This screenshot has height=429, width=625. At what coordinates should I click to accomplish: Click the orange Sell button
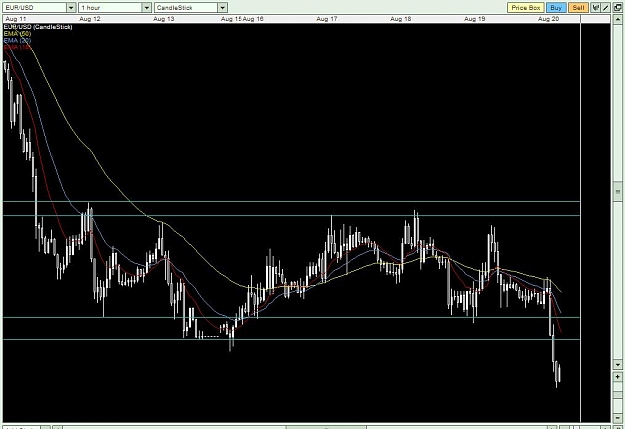coord(578,8)
